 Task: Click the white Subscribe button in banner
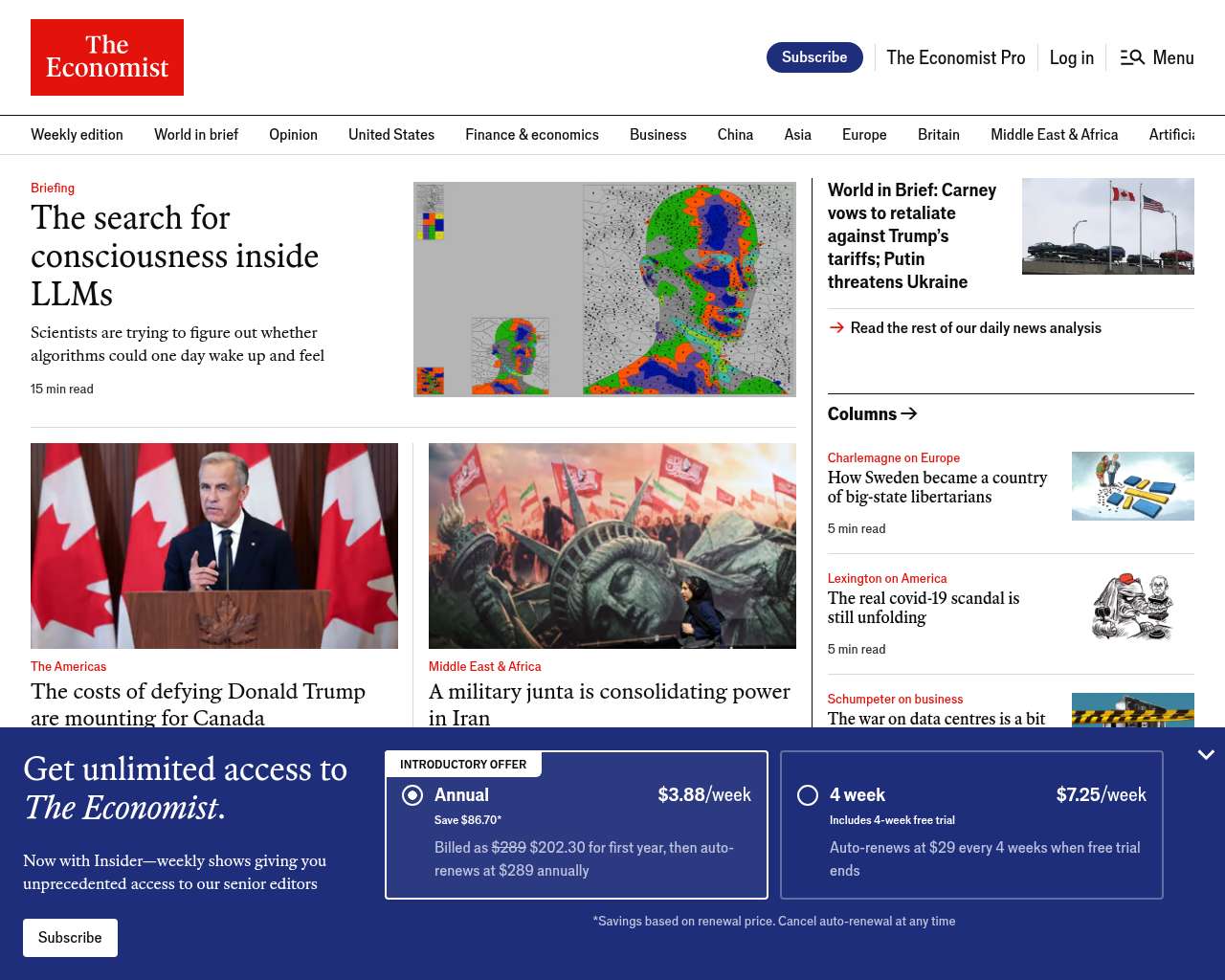coord(70,938)
